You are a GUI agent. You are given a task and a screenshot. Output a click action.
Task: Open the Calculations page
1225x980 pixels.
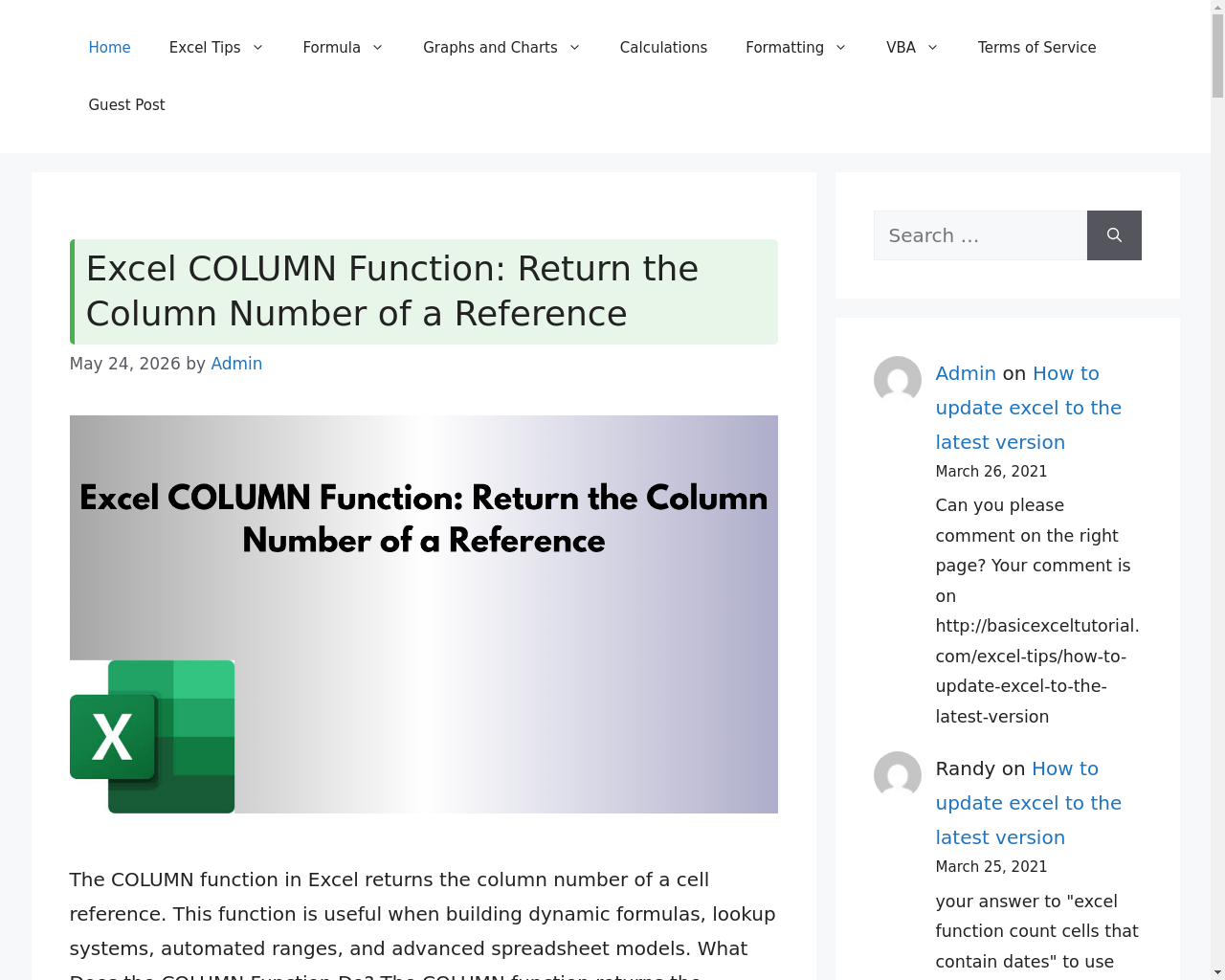663,48
